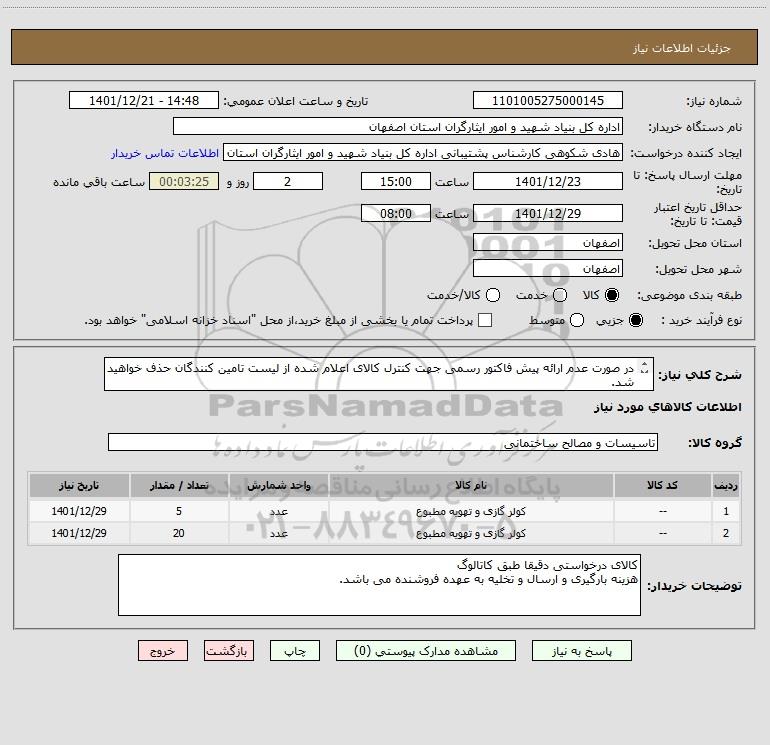Click the خروج exit button

coord(163,651)
